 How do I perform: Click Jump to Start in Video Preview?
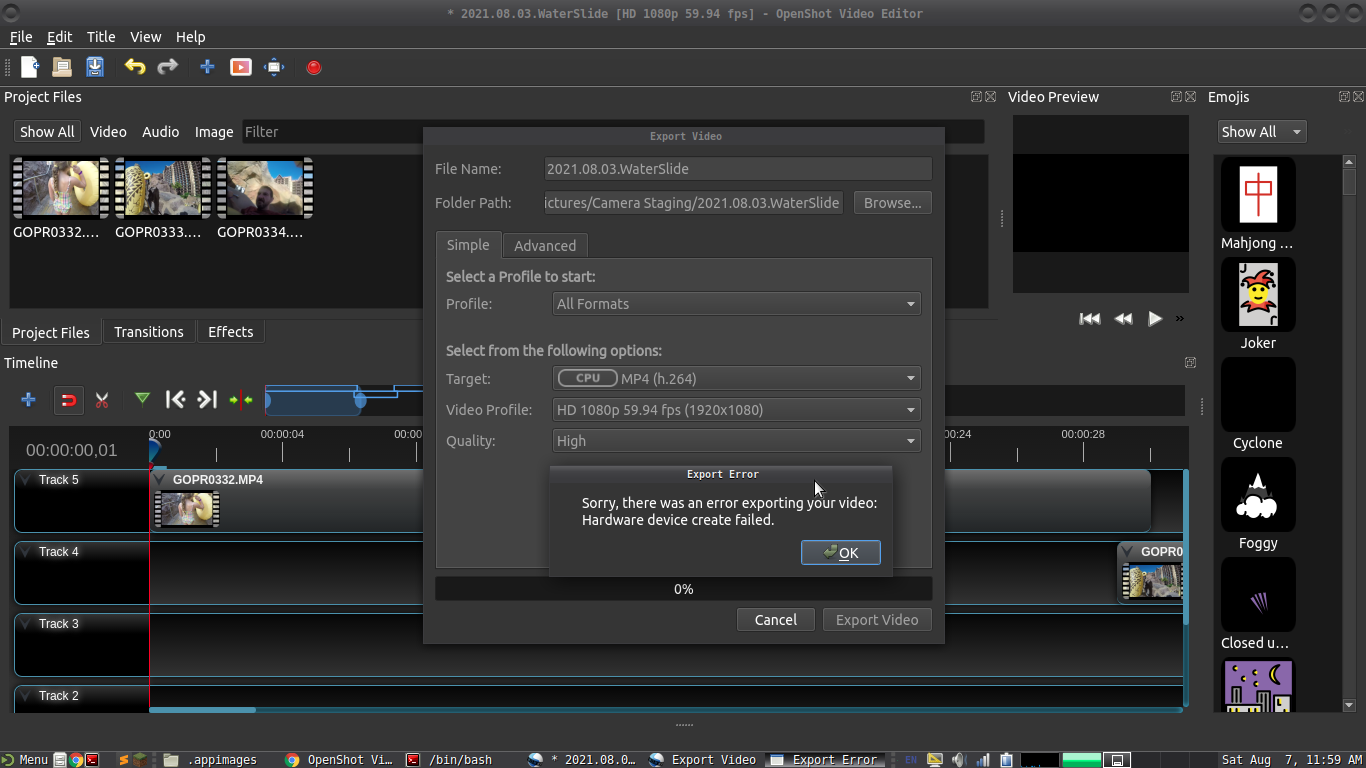pos(1090,319)
